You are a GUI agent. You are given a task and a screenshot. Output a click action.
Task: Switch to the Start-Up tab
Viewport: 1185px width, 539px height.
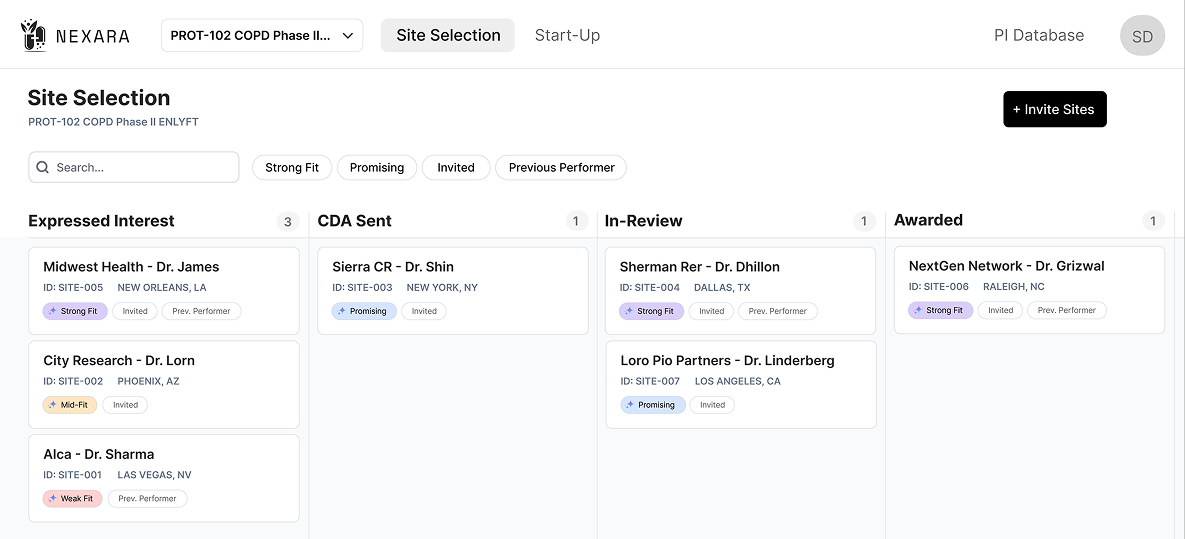(567, 36)
